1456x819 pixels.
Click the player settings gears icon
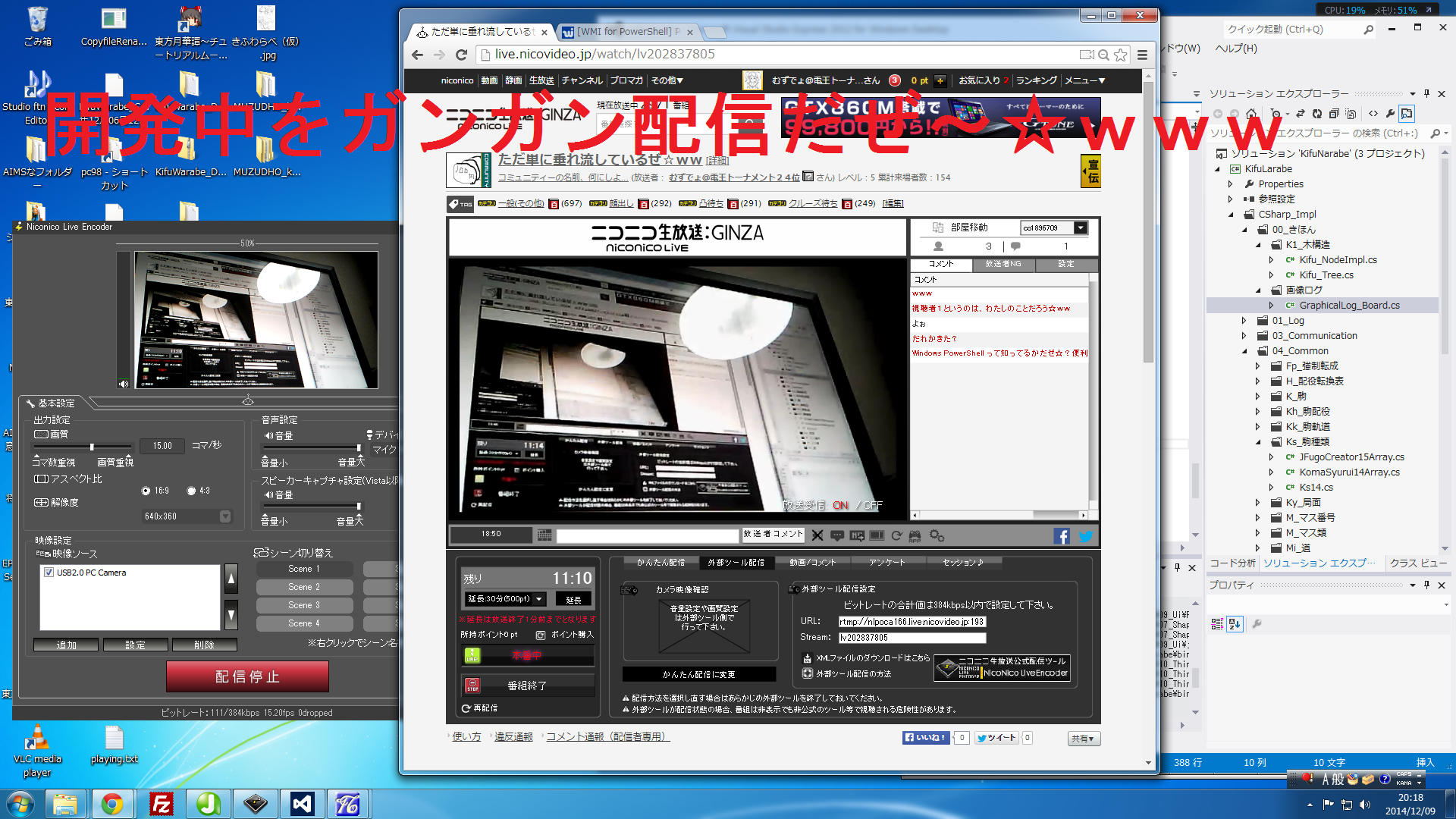(x=937, y=536)
